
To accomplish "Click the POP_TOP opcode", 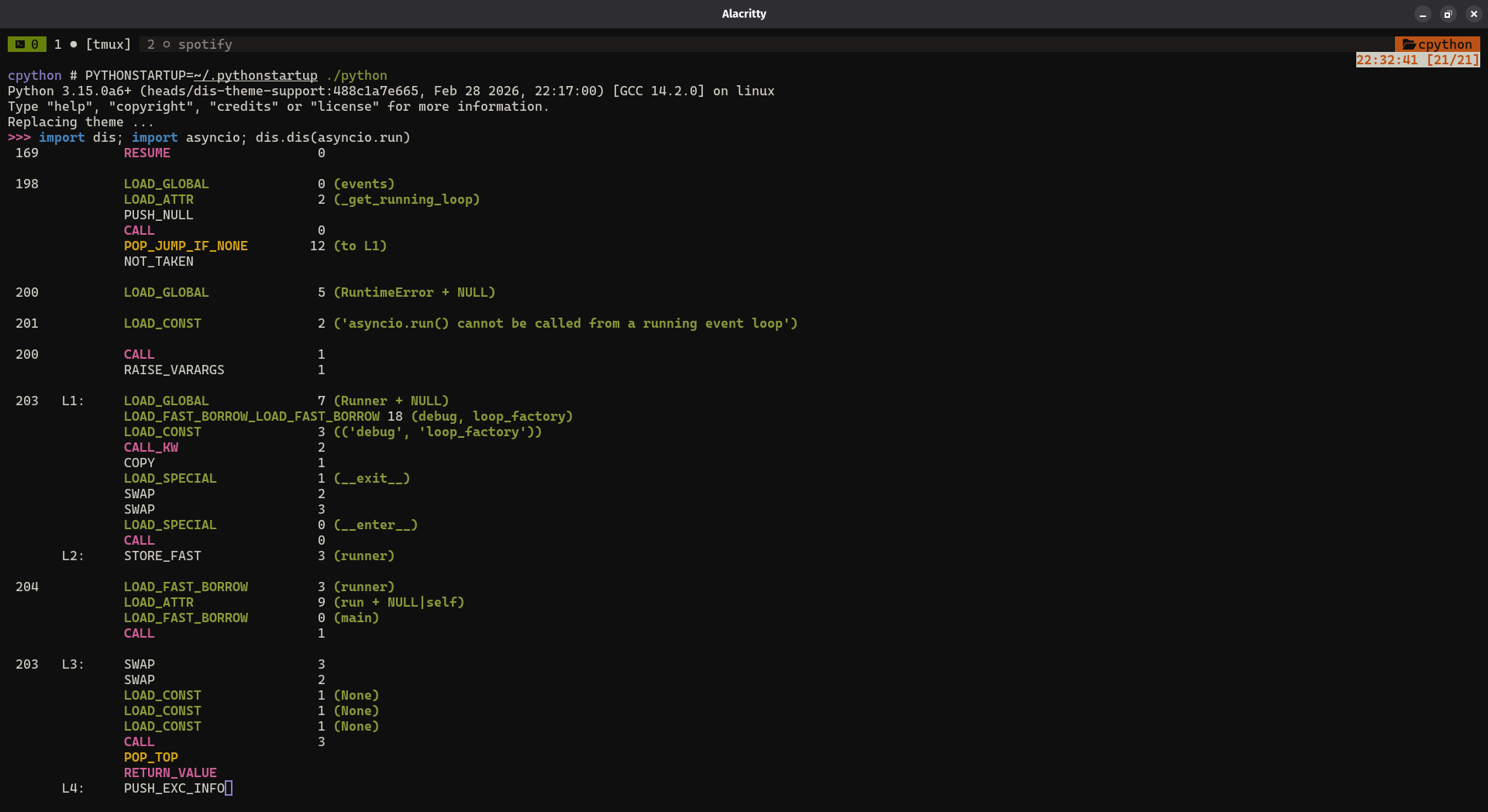I will coord(151,757).
